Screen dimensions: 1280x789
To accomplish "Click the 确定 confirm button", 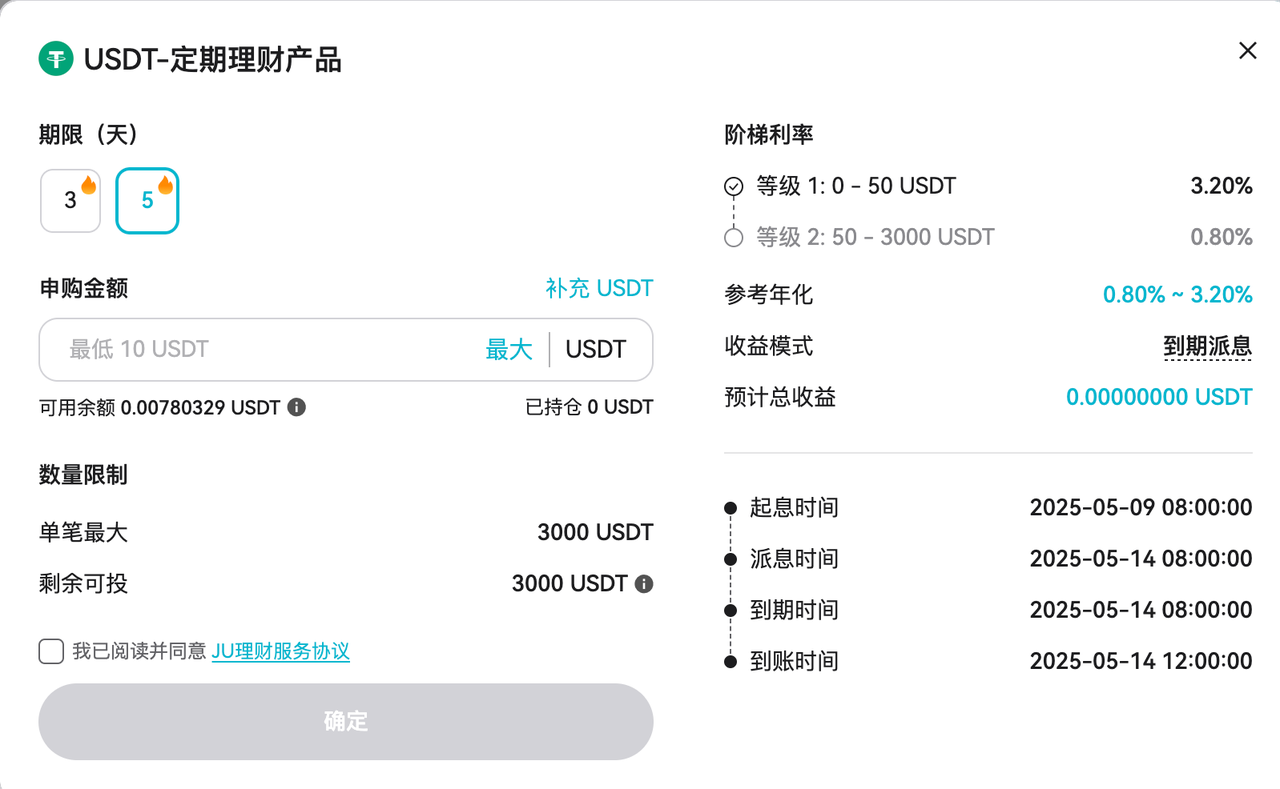I will click(346, 721).
